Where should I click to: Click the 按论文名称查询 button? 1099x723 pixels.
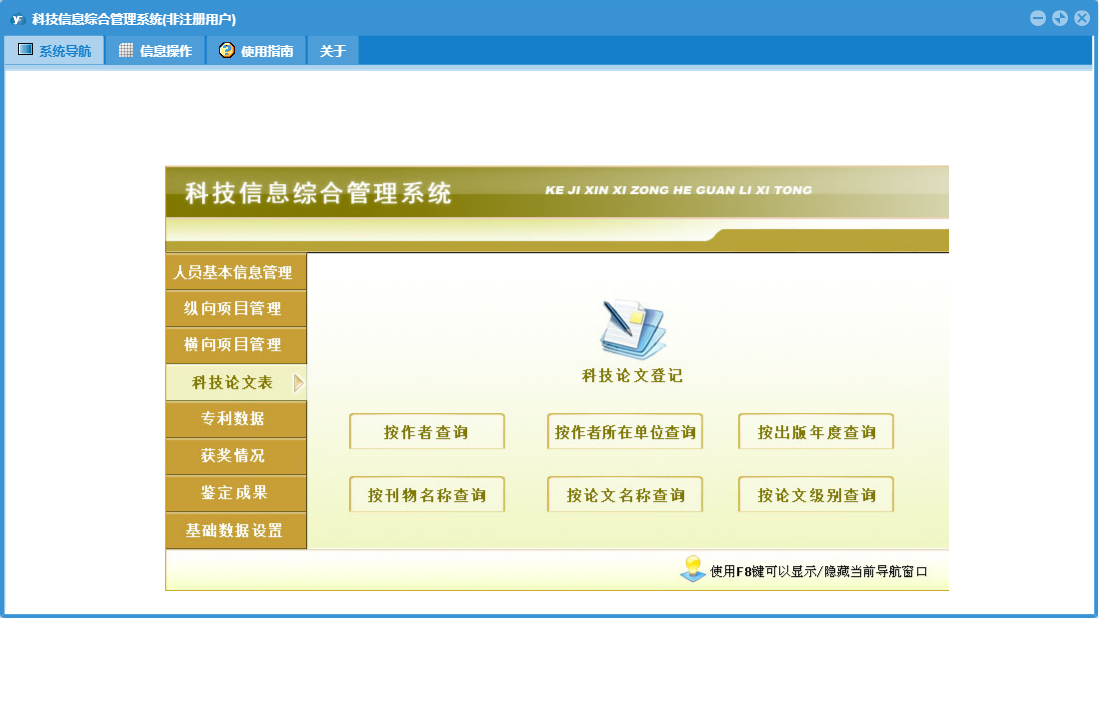click(624, 495)
